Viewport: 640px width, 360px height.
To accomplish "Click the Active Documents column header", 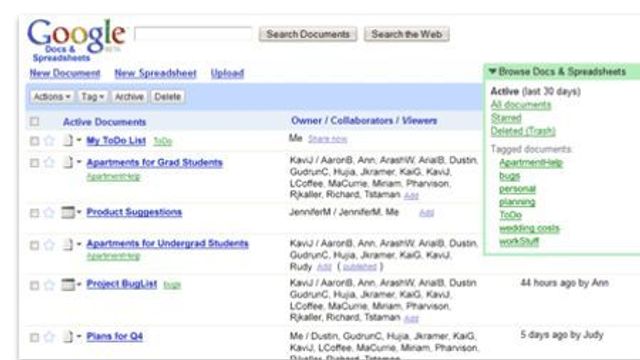I will click(x=104, y=122).
